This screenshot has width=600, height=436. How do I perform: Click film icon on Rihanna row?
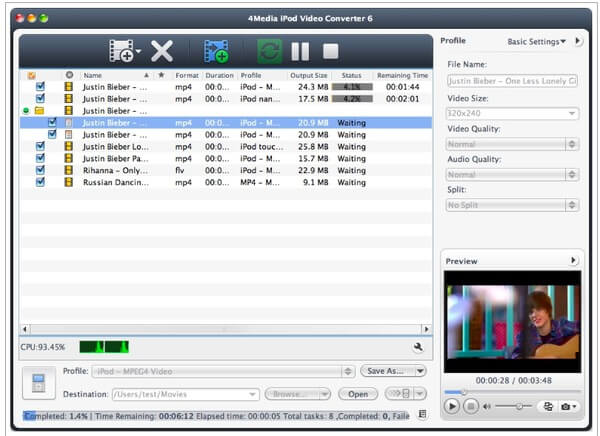click(x=68, y=170)
